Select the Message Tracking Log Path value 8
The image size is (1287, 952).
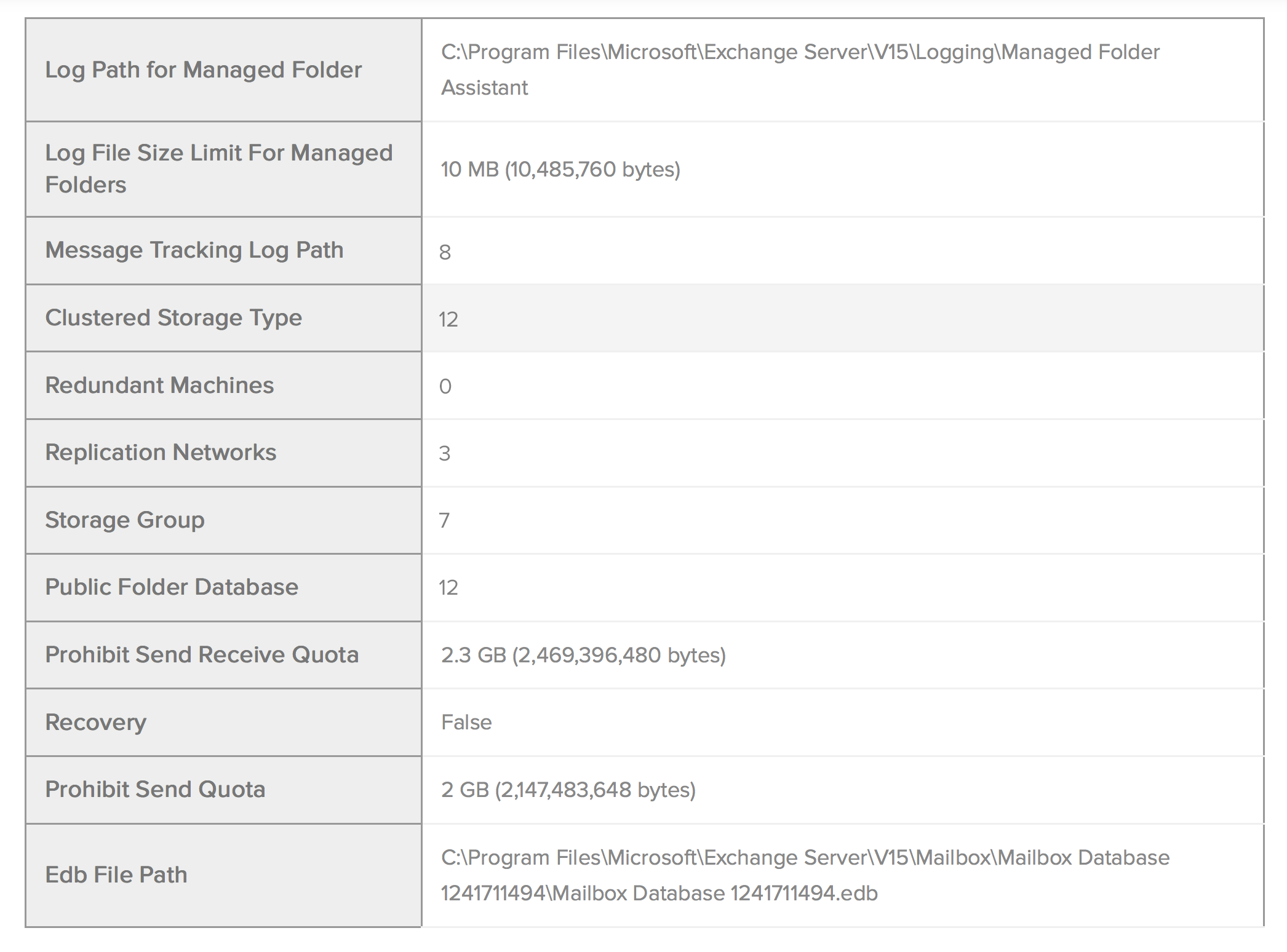tap(445, 252)
